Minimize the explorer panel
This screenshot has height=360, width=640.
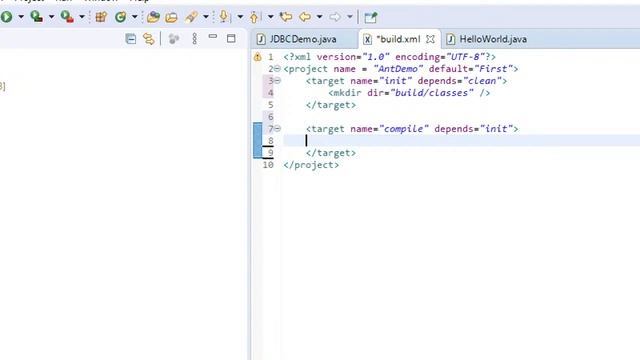[x=213, y=37]
